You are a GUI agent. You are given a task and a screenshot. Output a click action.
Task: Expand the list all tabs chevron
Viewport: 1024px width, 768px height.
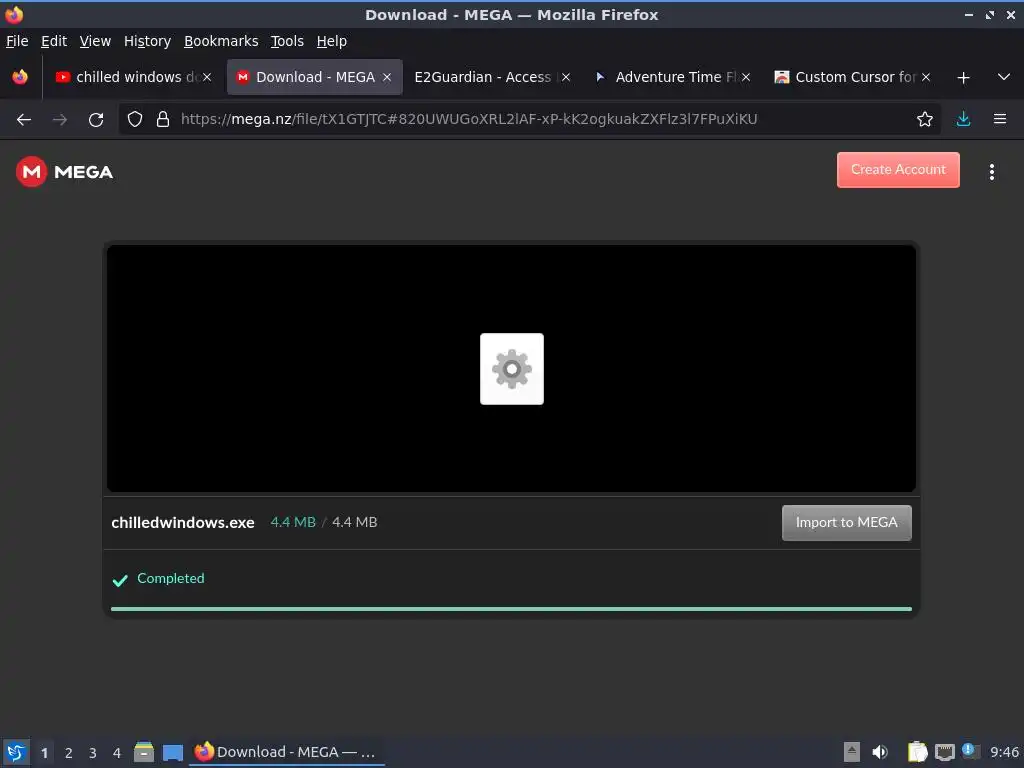pos(1004,77)
